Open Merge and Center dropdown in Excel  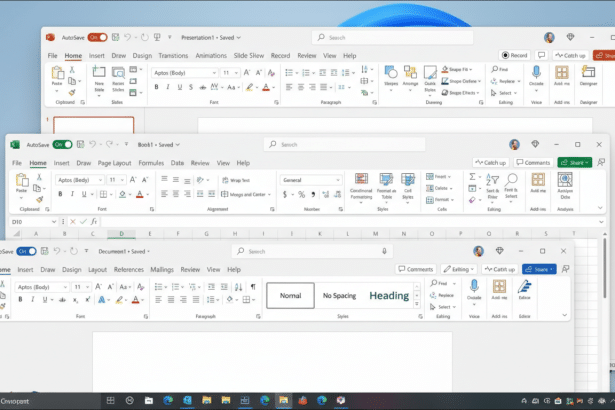[x=269, y=195]
